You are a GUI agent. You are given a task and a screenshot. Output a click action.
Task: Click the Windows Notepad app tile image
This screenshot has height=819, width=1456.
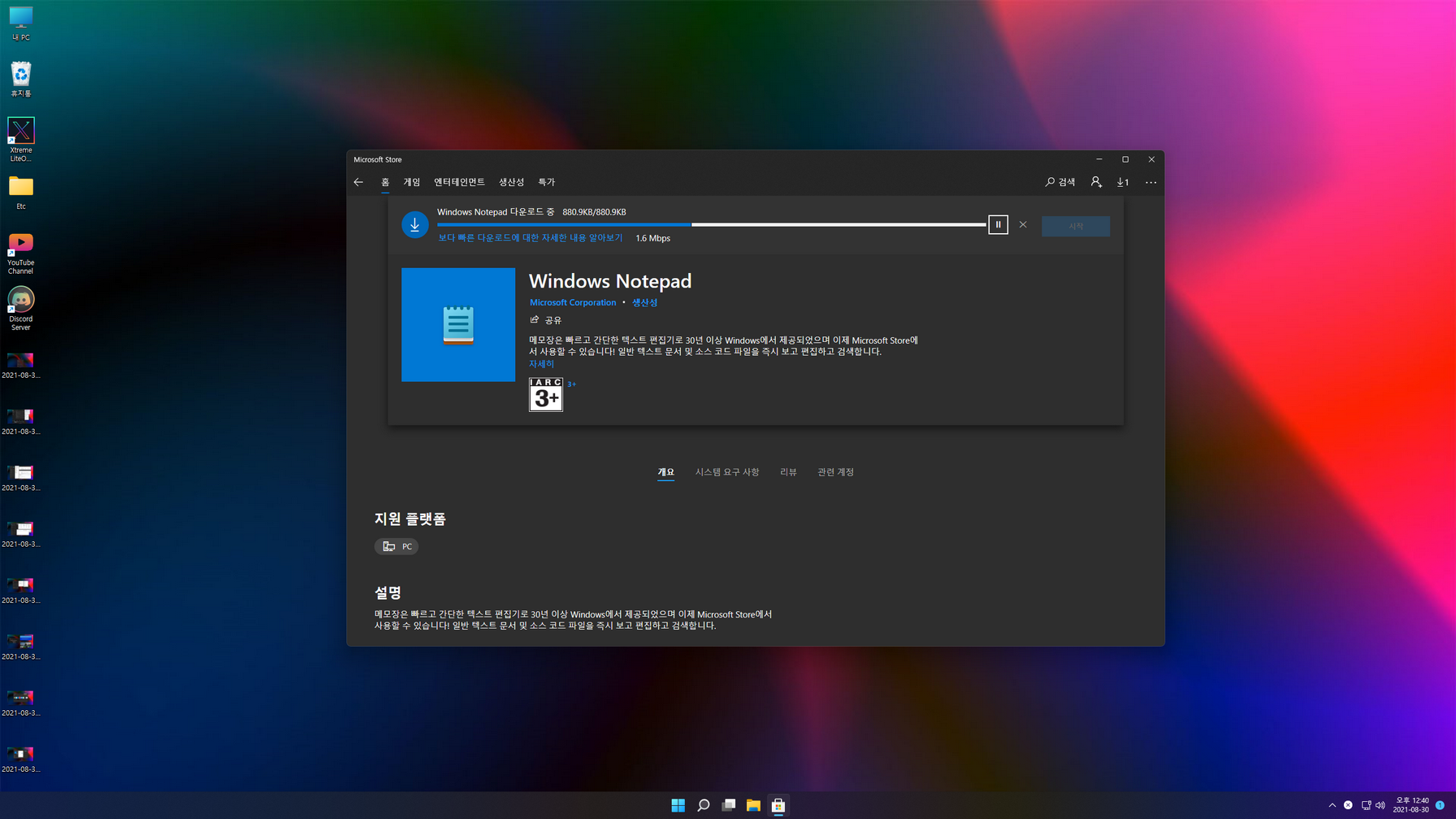(458, 324)
